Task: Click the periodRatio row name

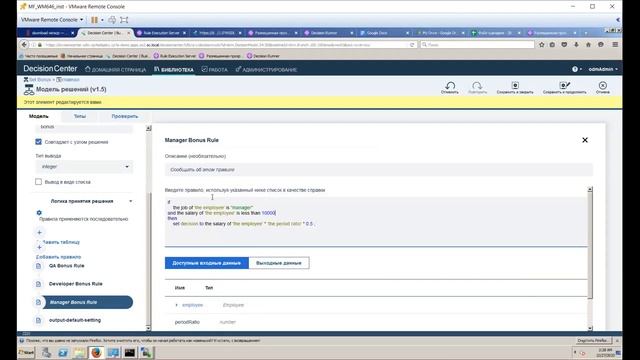Action: pyautogui.click(x=187, y=322)
